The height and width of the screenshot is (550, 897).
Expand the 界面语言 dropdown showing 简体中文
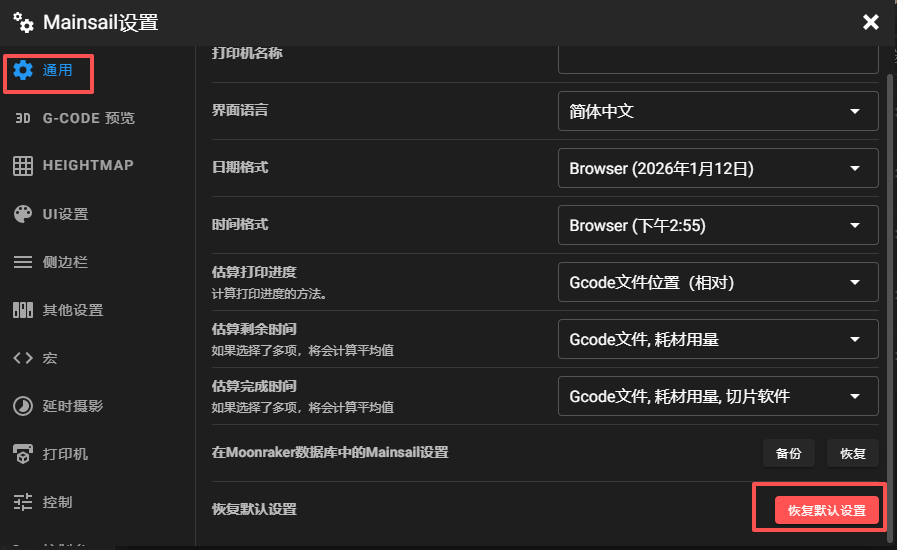pos(717,111)
